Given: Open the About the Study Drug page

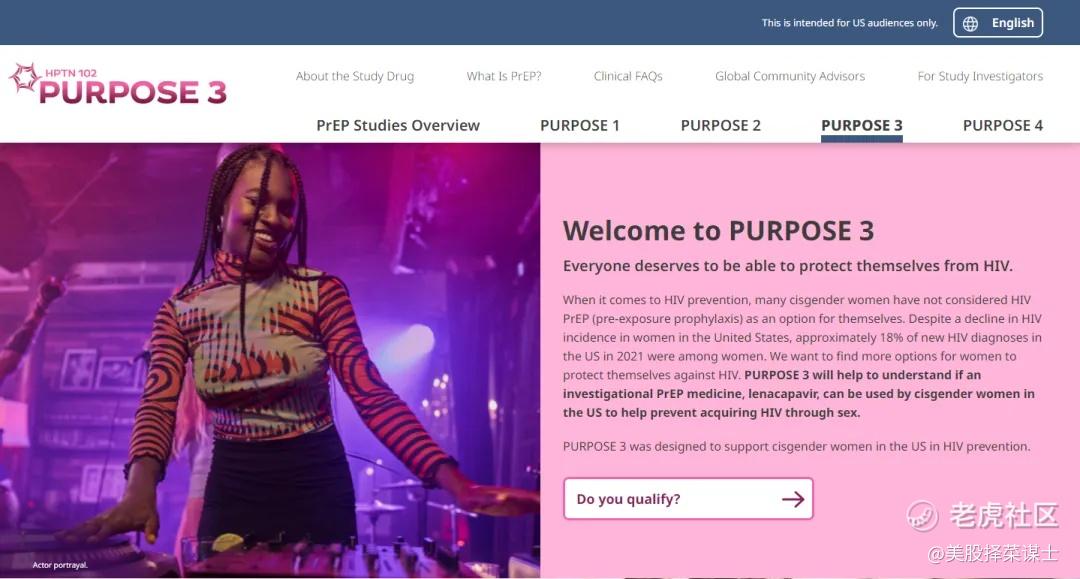Looking at the screenshot, I should [355, 76].
